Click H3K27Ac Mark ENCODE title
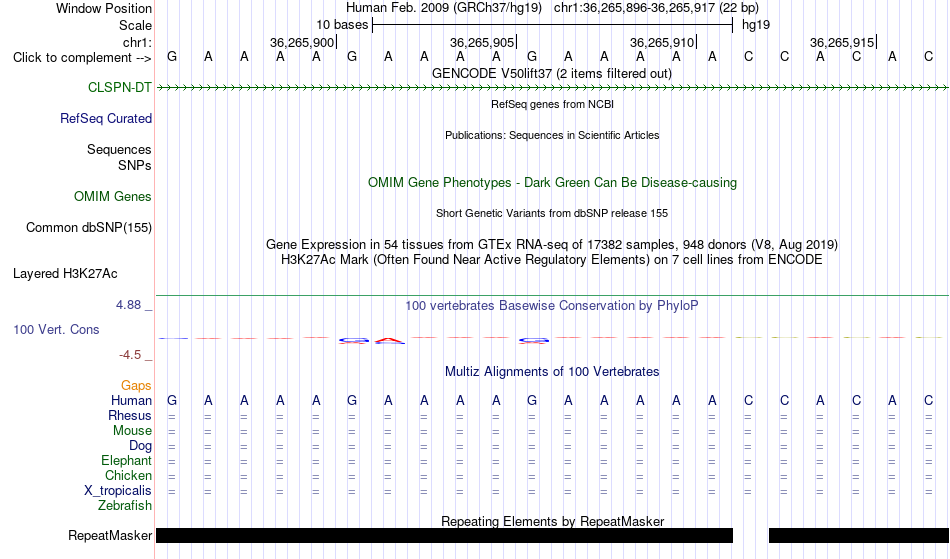This screenshot has width=950, height=559. click(x=552, y=260)
